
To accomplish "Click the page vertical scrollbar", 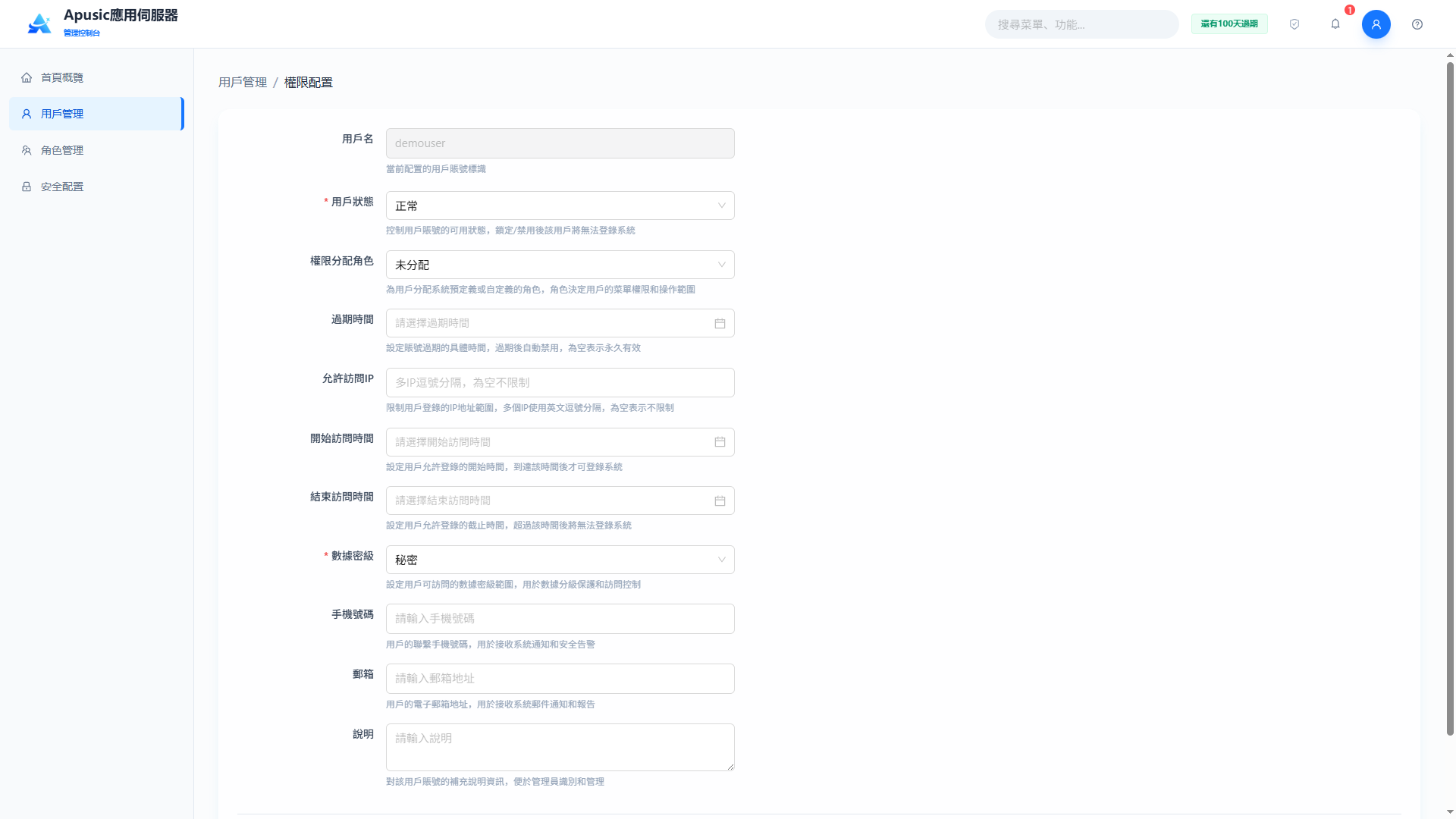I will tap(1450, 398).
